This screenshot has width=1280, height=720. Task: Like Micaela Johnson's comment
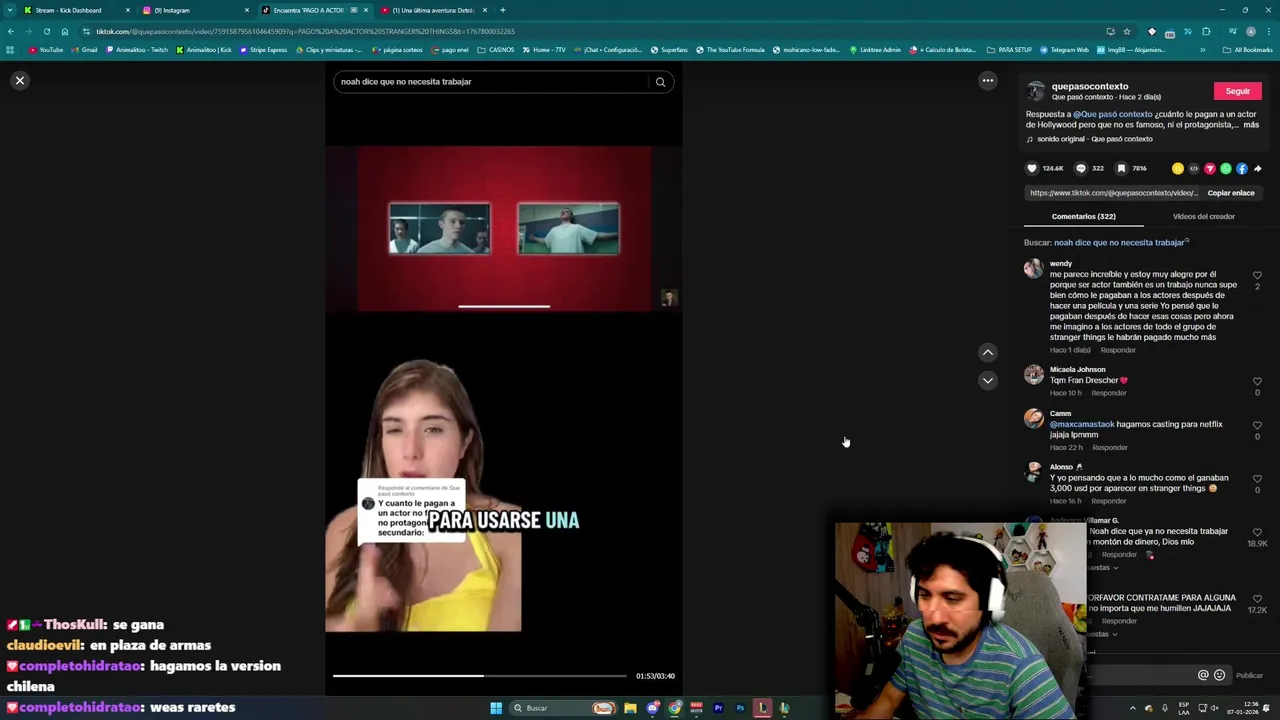coord(1257,381)
